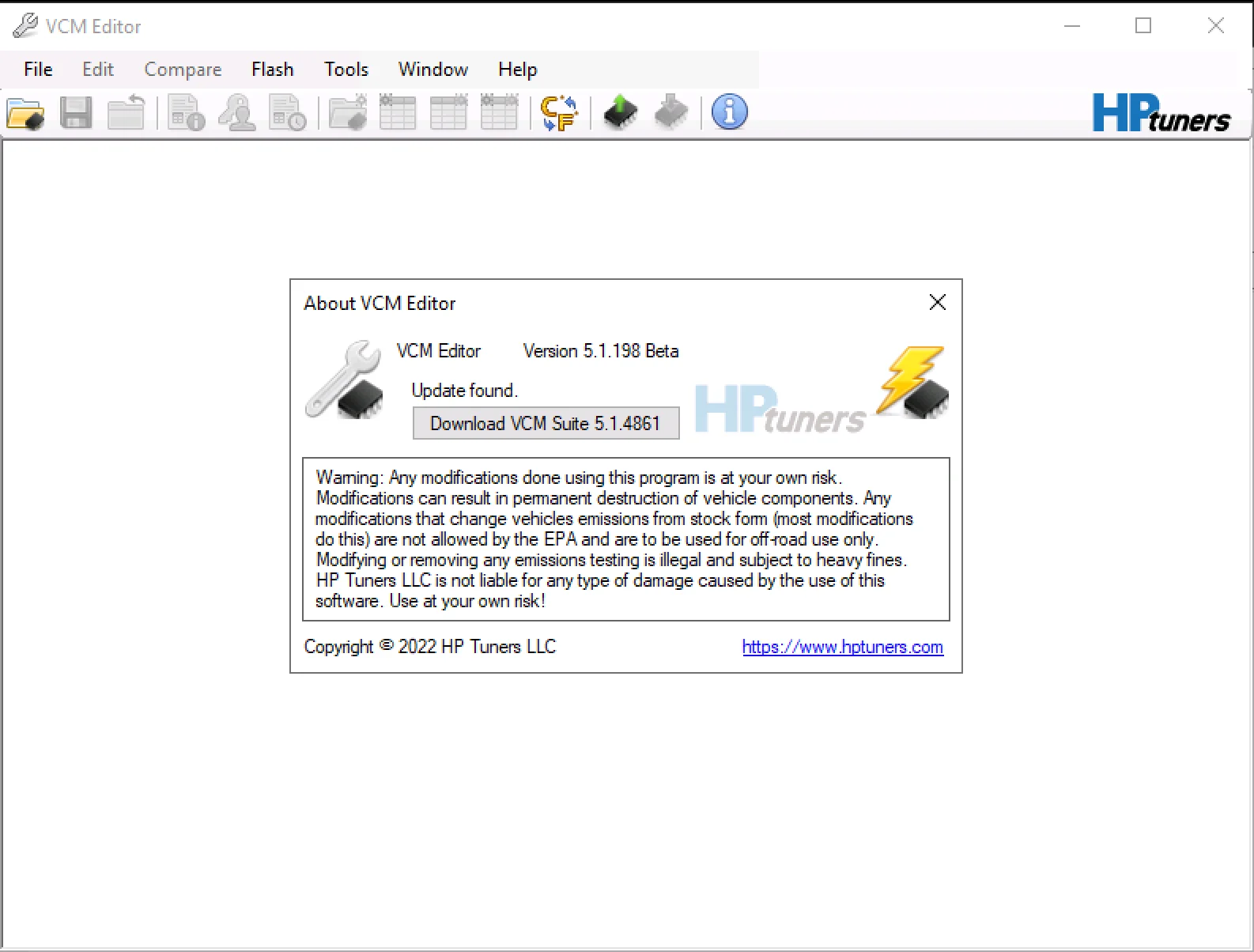Click the Read Vehicle chip icon

[671, 113]
